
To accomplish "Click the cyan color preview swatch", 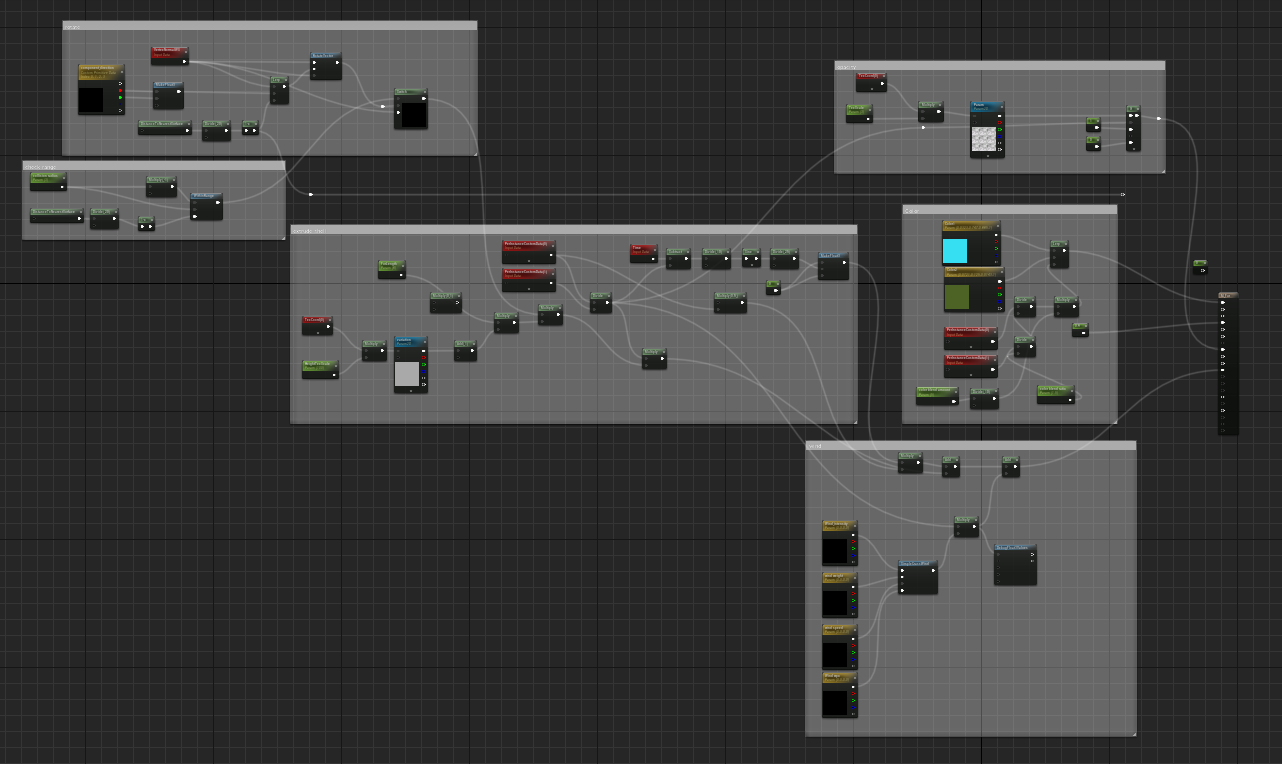I will click(x=955, y=250).
